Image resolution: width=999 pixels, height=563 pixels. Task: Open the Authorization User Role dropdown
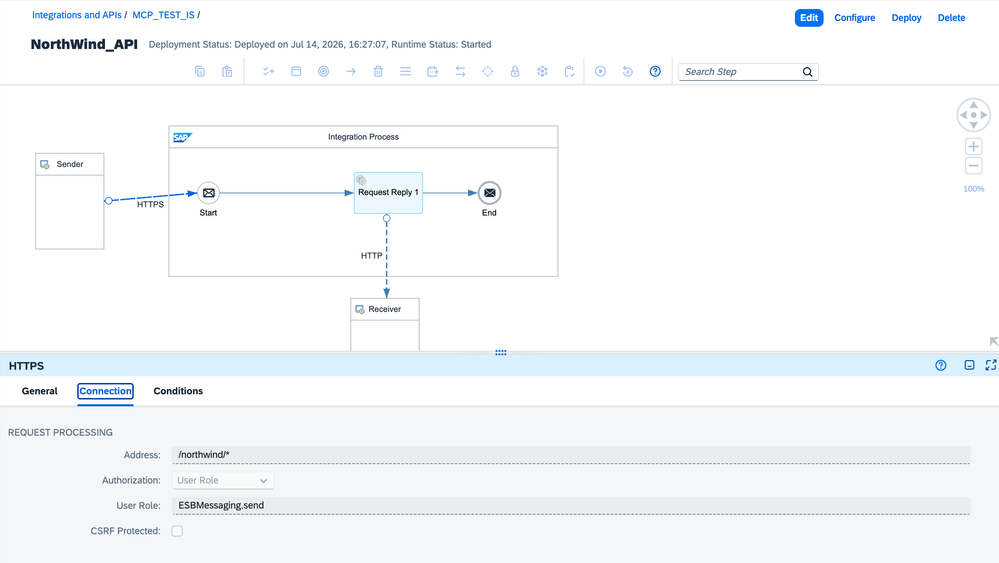(222, 480)
